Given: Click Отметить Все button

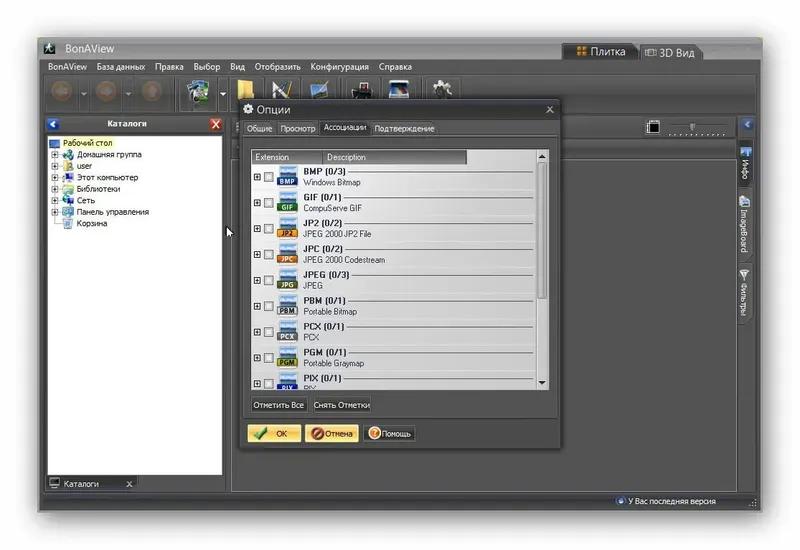Looking at the screenshot, I should pyautogui.click(x=279, y=405).
